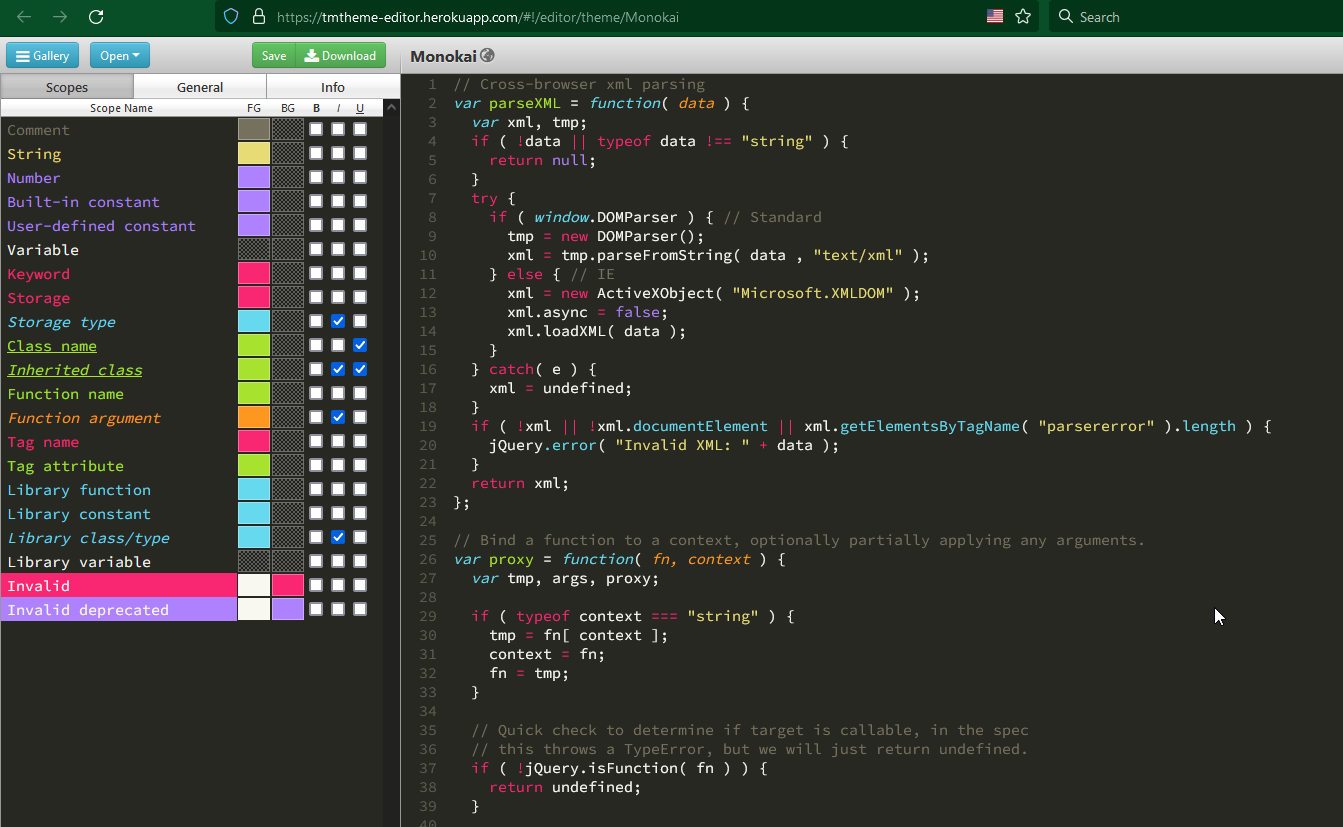Open the theme Gallery

click(43, 56)
